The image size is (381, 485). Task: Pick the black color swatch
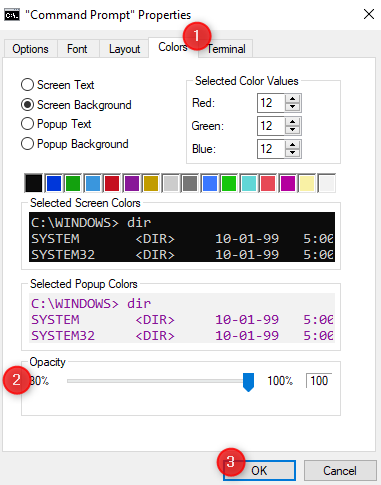click(34, 183)
